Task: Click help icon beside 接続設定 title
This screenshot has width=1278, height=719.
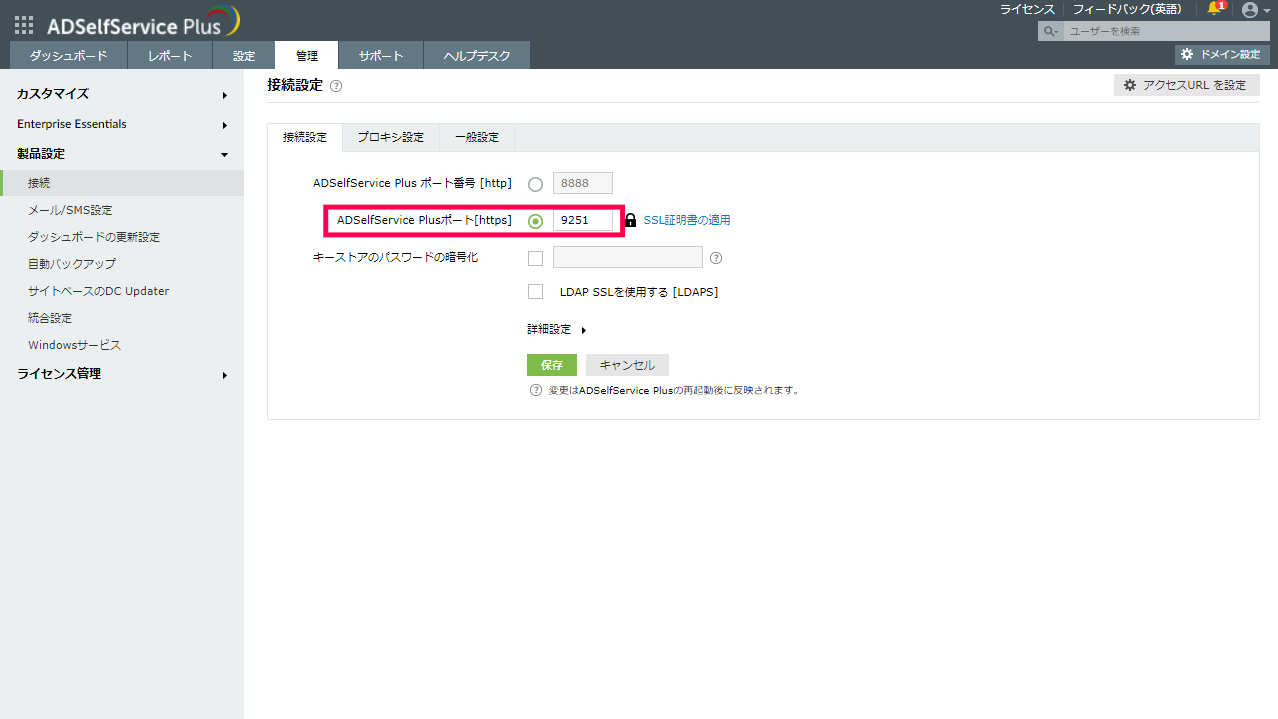Action: pos(336,86)
